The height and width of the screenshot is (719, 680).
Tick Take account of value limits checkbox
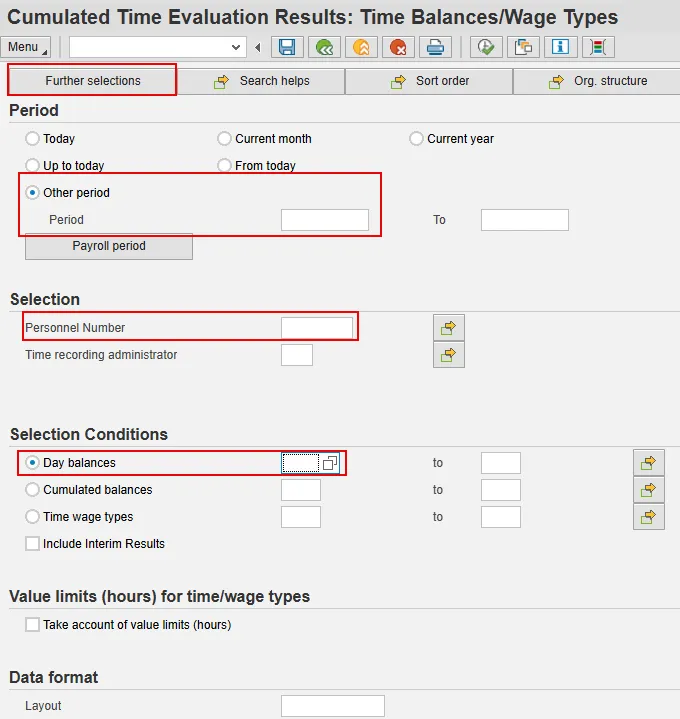click(x=32, y=625)
